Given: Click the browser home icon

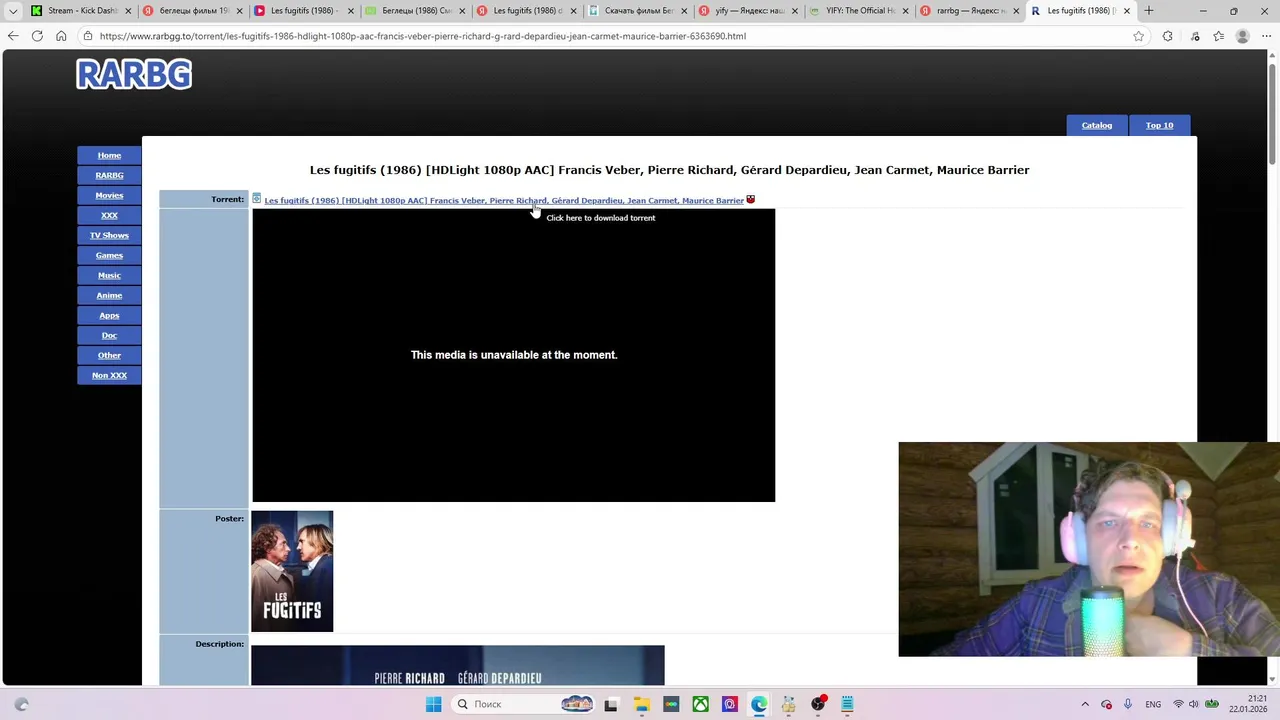Looking at the screenshot, I should (61, 36).
